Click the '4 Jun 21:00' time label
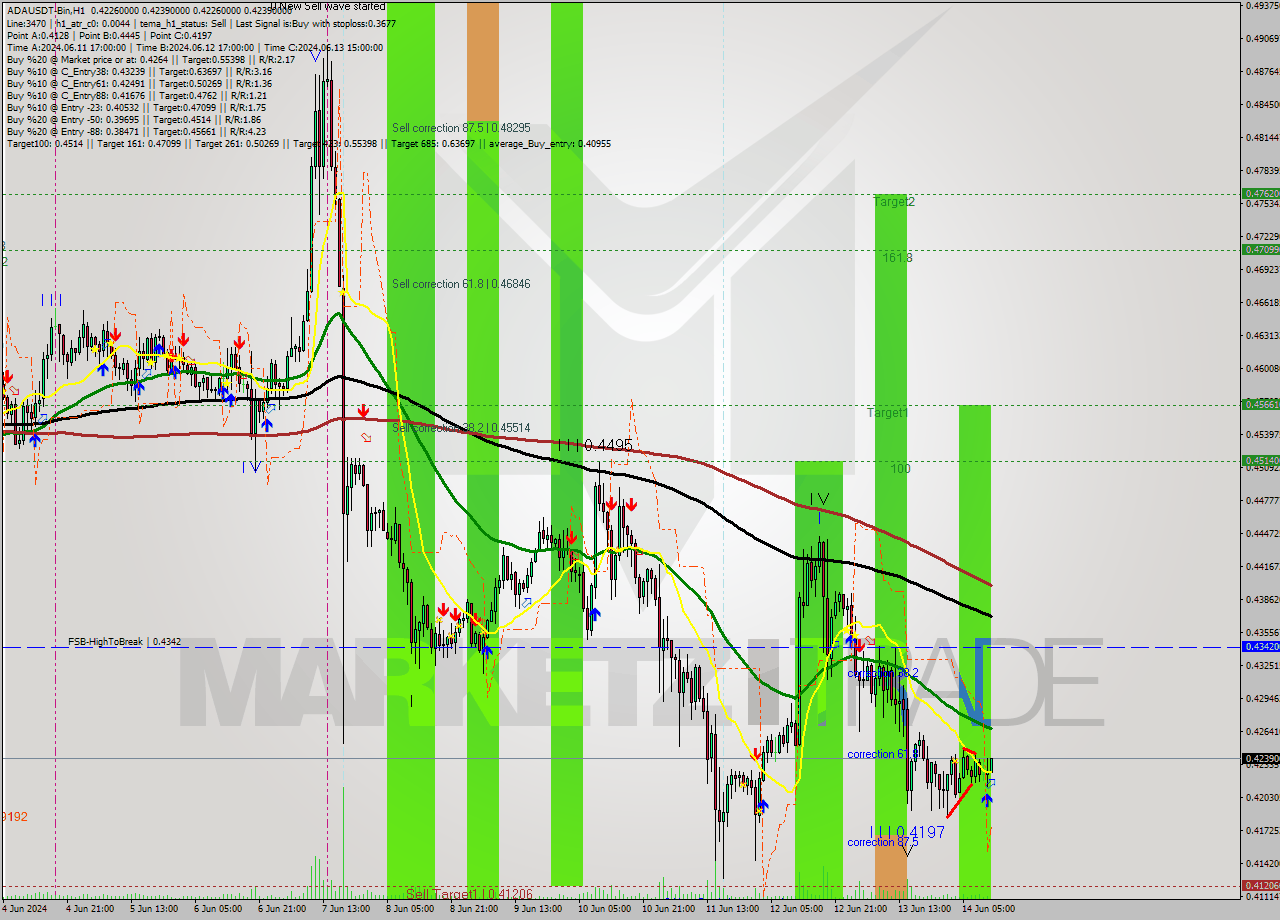 (89, 909)
